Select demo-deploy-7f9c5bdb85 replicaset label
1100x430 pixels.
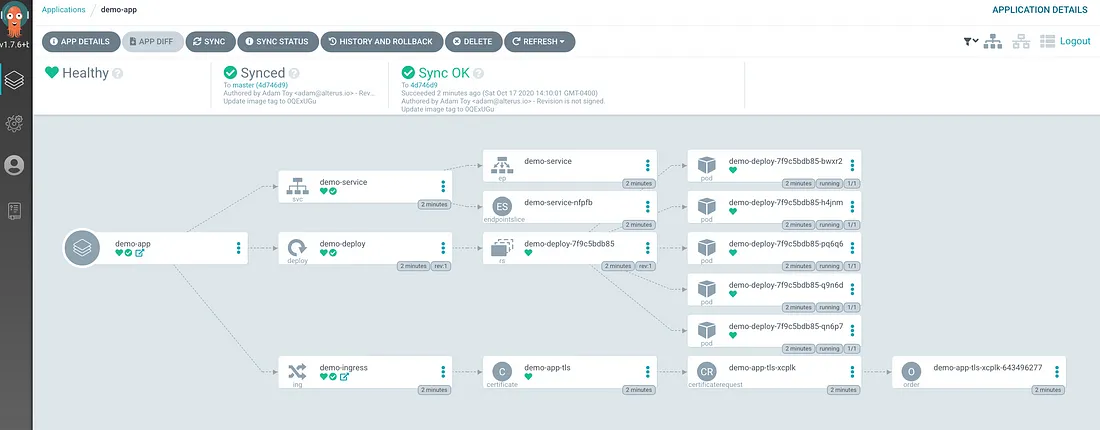coord(570,243)
